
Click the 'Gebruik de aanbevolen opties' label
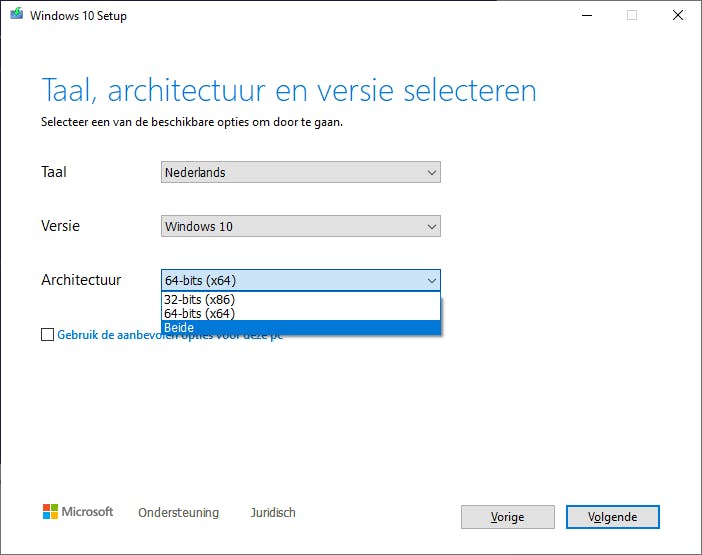pyautogui.click(x=170, y=336)
